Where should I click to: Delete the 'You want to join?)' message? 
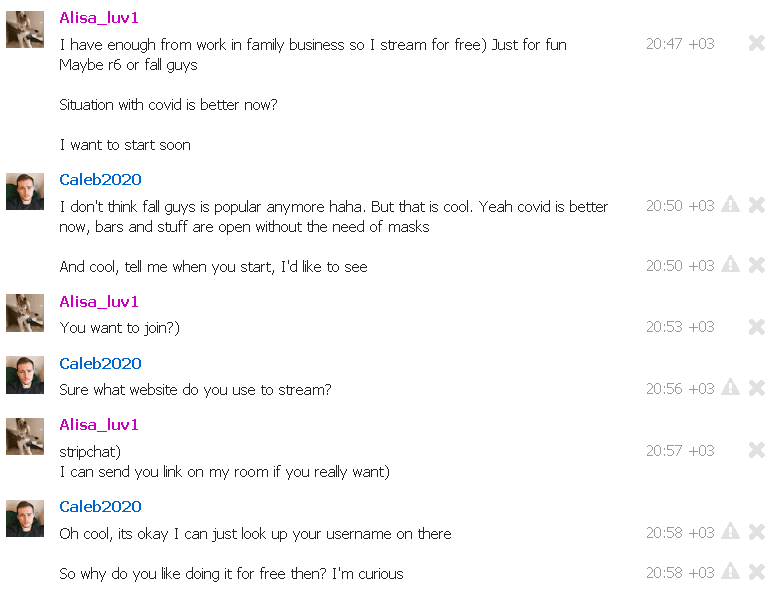[x=757, y=327]
